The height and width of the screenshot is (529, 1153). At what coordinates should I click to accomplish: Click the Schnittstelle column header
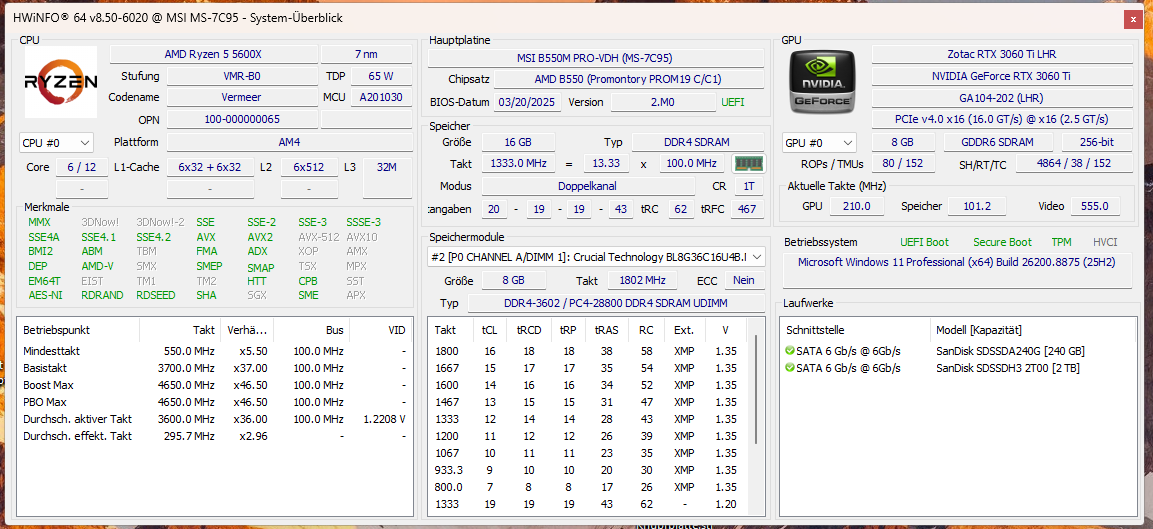(x=855, y=330)
